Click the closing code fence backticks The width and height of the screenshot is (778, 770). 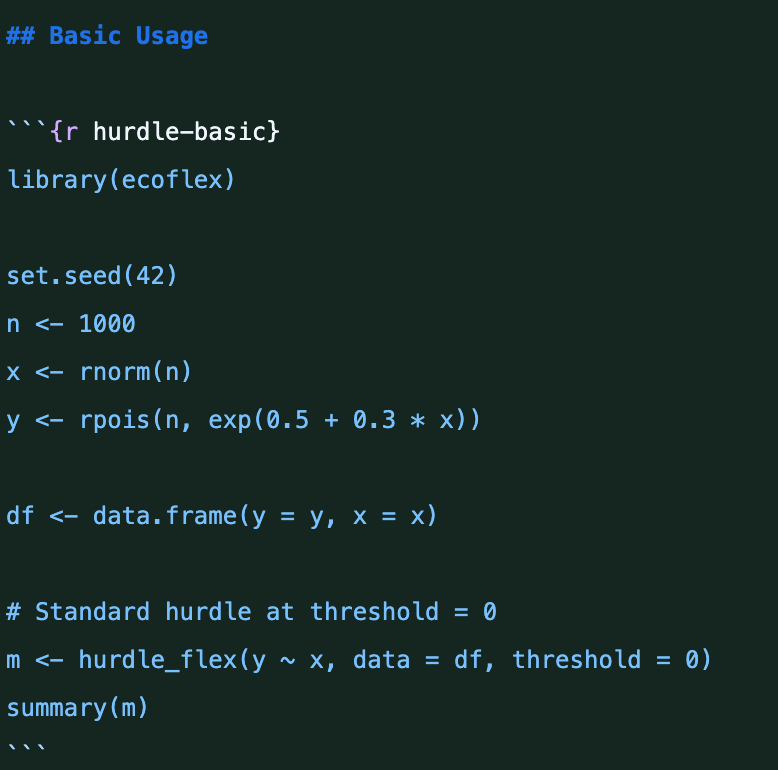tap(26, 748)
